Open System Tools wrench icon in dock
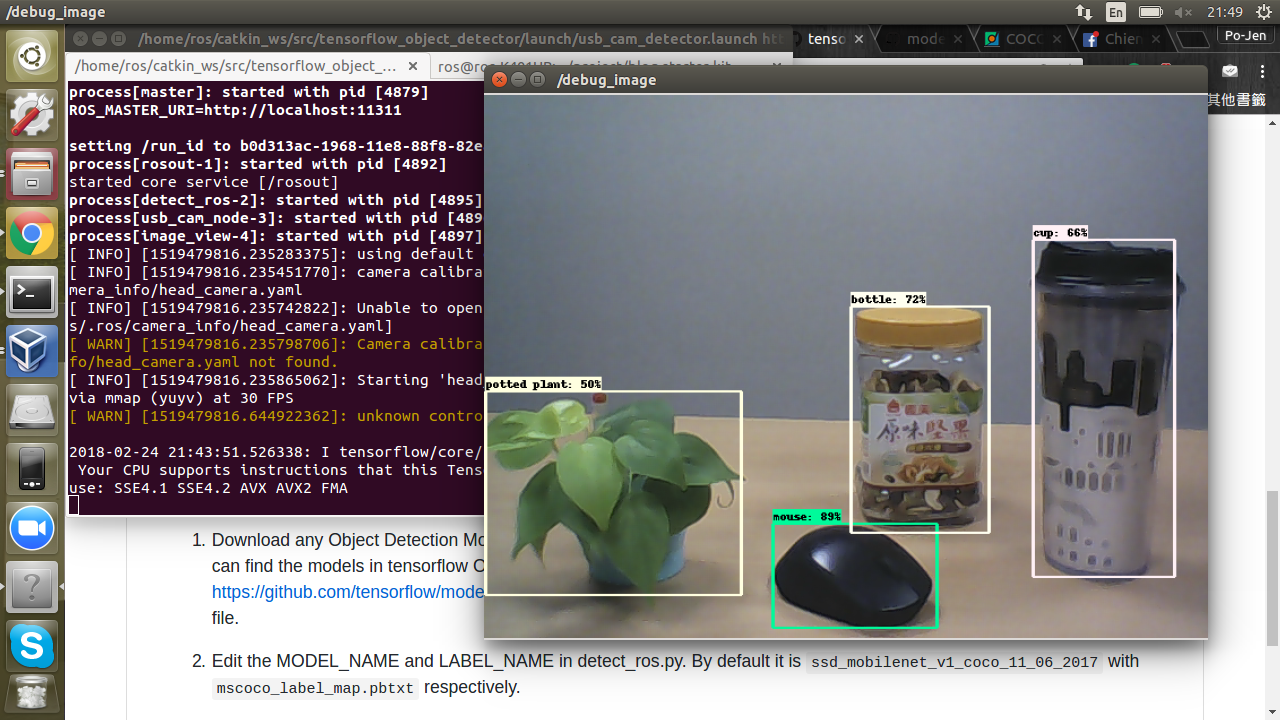This screenshot has height=720, width=1280. (x=32, y=115)
